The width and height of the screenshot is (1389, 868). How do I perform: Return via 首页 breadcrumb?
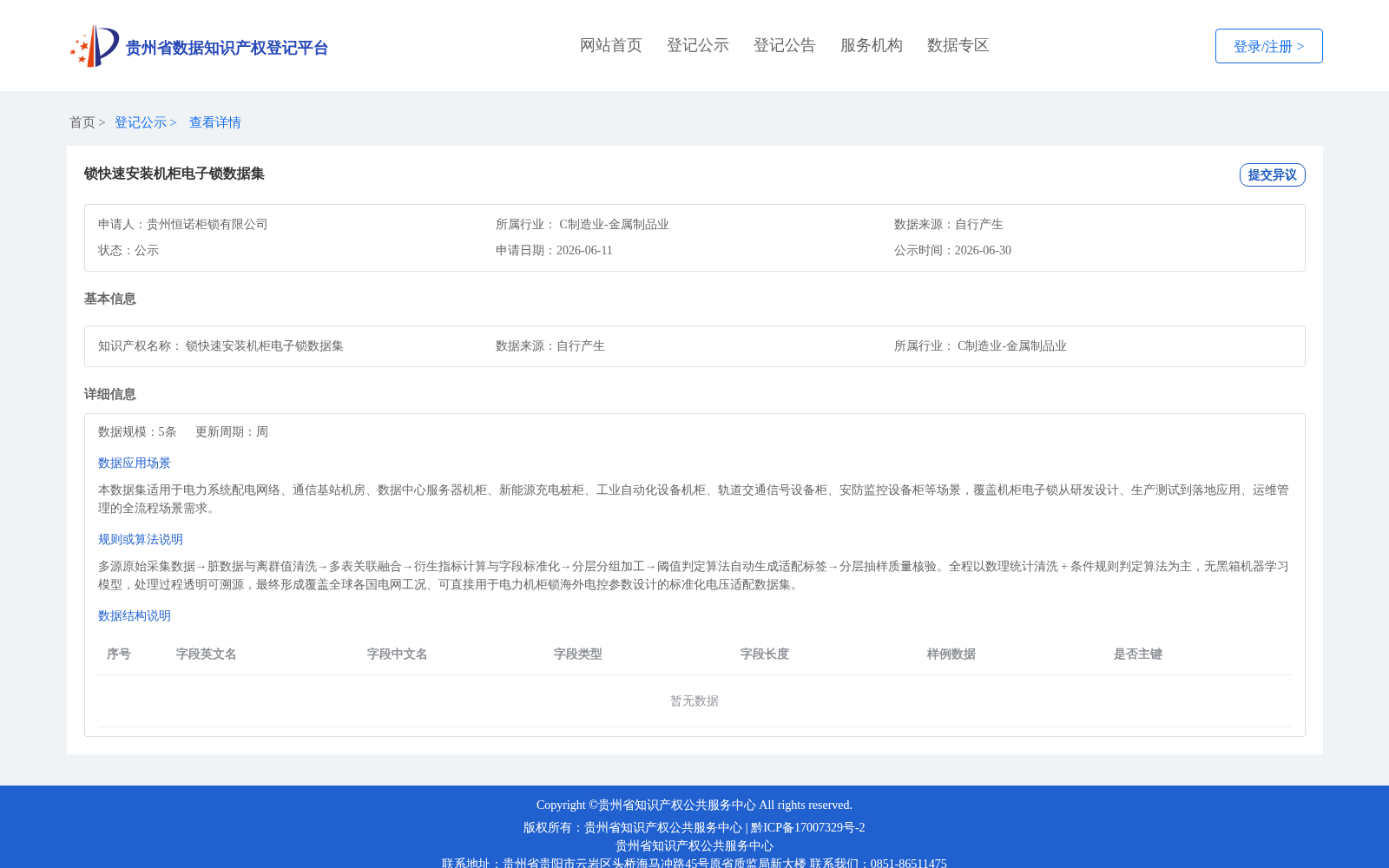pos(82,122)
